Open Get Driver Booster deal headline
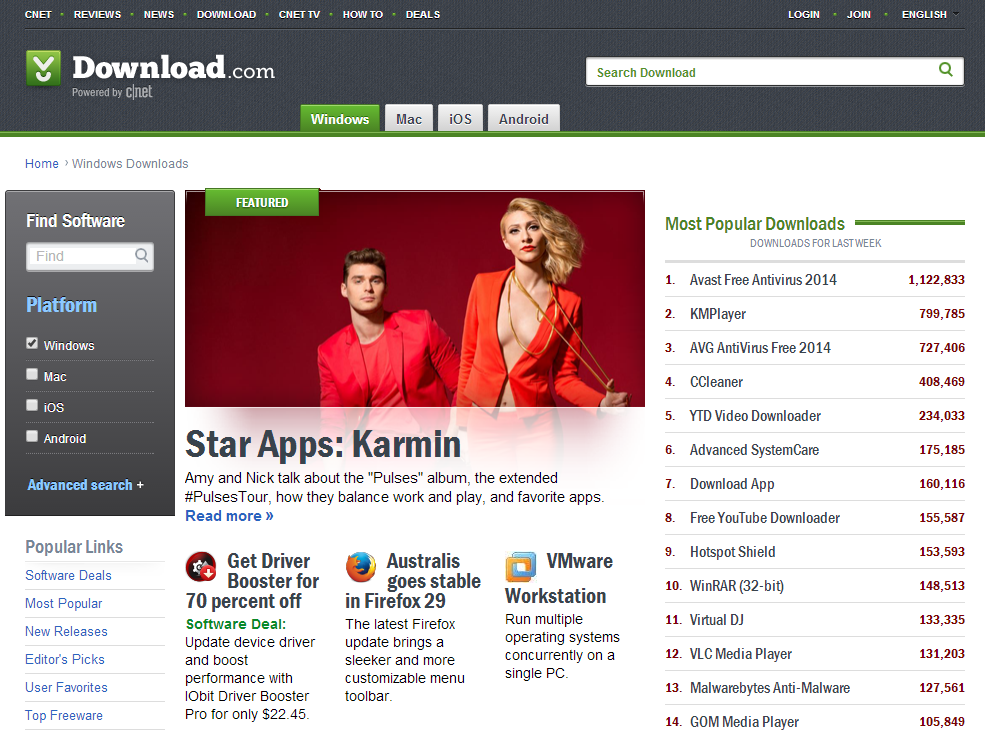985x734 pixels. (253, 581)
